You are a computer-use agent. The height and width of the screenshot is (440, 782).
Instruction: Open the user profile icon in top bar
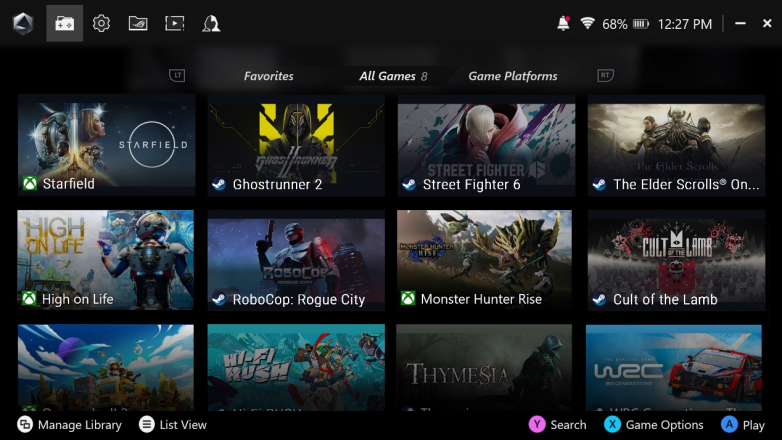pos(211,23)
